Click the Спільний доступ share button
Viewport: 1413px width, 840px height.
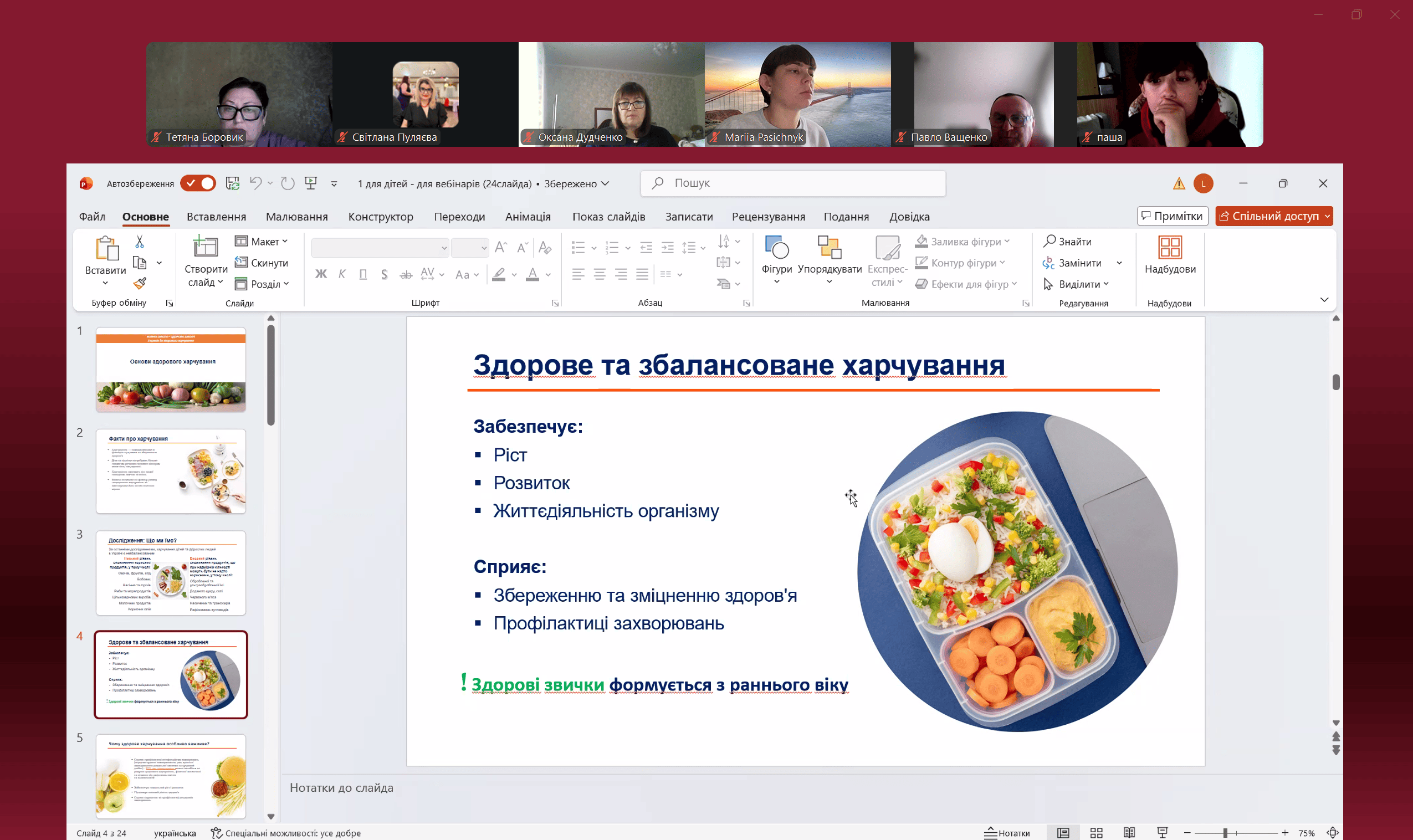pyautogui.click(x=1273, y=216)
